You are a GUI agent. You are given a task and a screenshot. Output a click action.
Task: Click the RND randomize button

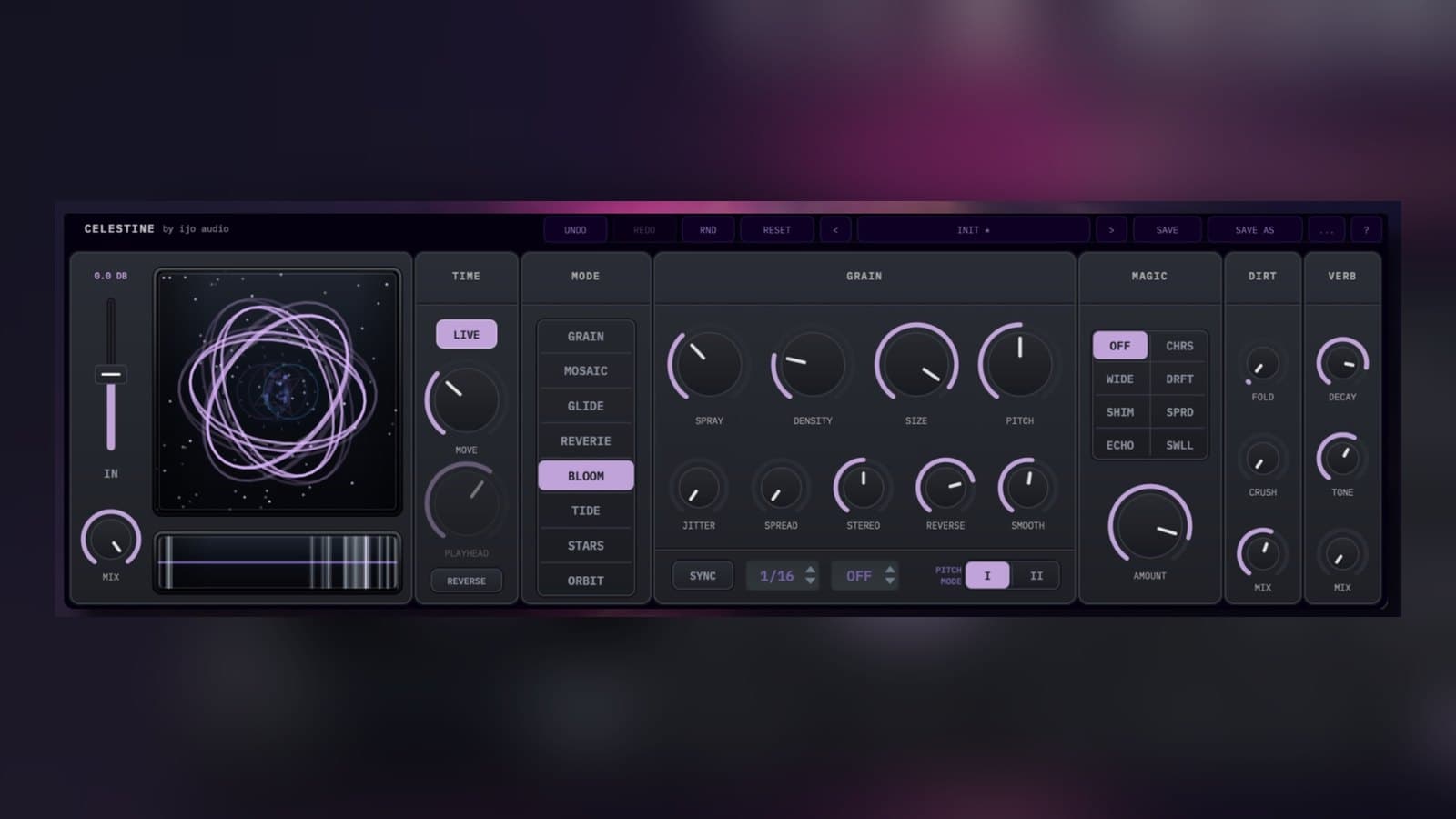[x=708, y=230]
